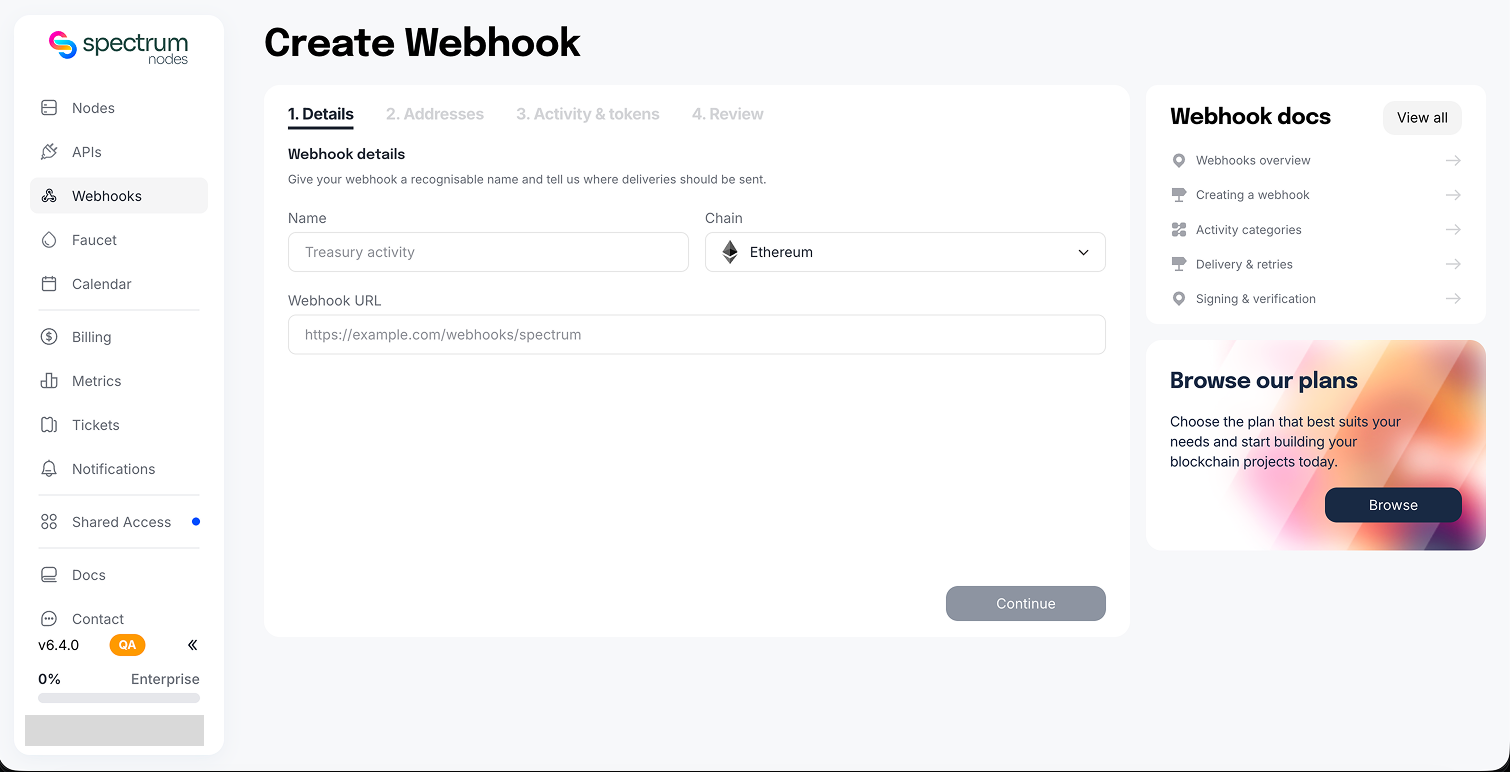This screenshot has width=1510, height=772.
Task: Click the 0% usage progress bar
Action: (x=119, y=698)
